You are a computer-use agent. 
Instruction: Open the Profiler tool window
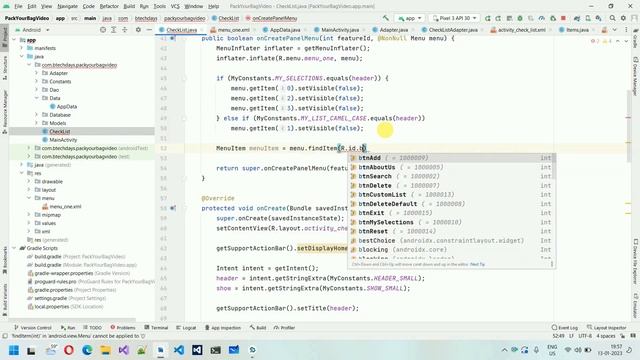284,328
